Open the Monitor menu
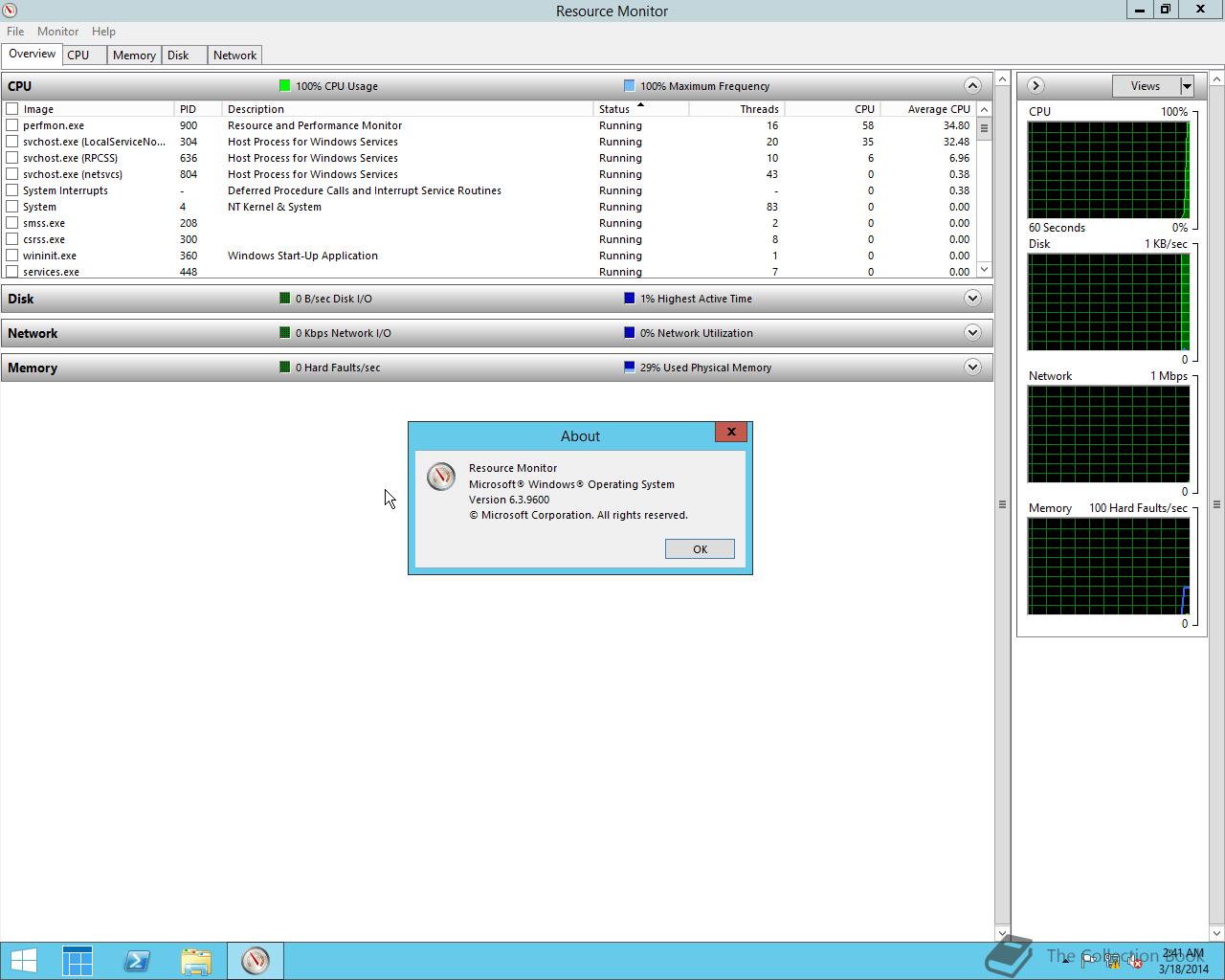Screen dimensions: 1225x980 [x=57, y=32]
